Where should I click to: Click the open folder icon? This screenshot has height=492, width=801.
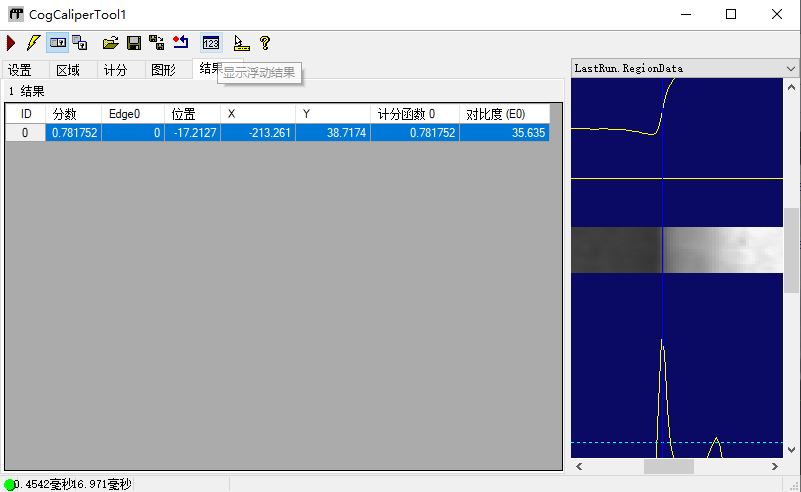pos(111,43)
